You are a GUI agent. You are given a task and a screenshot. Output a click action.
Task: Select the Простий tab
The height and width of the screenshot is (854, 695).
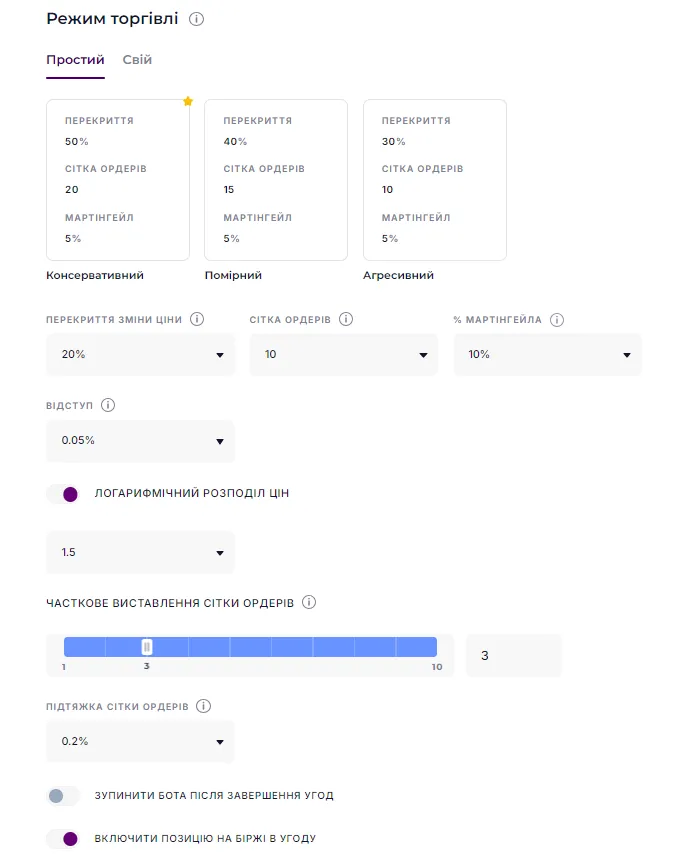click(75, 60)
